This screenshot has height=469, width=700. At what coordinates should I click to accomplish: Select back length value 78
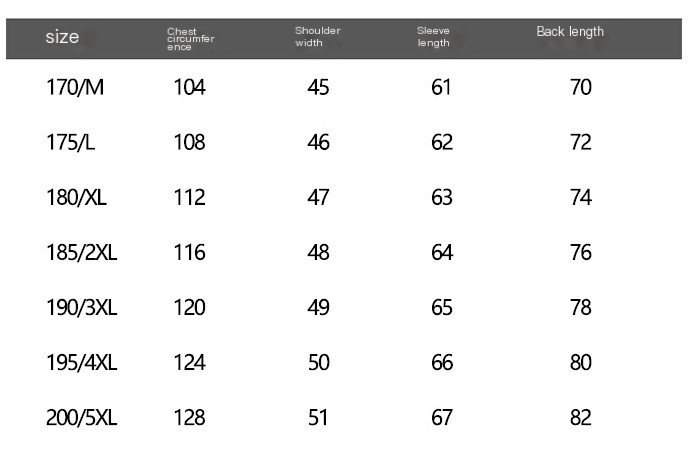click(x=581, y=307)
